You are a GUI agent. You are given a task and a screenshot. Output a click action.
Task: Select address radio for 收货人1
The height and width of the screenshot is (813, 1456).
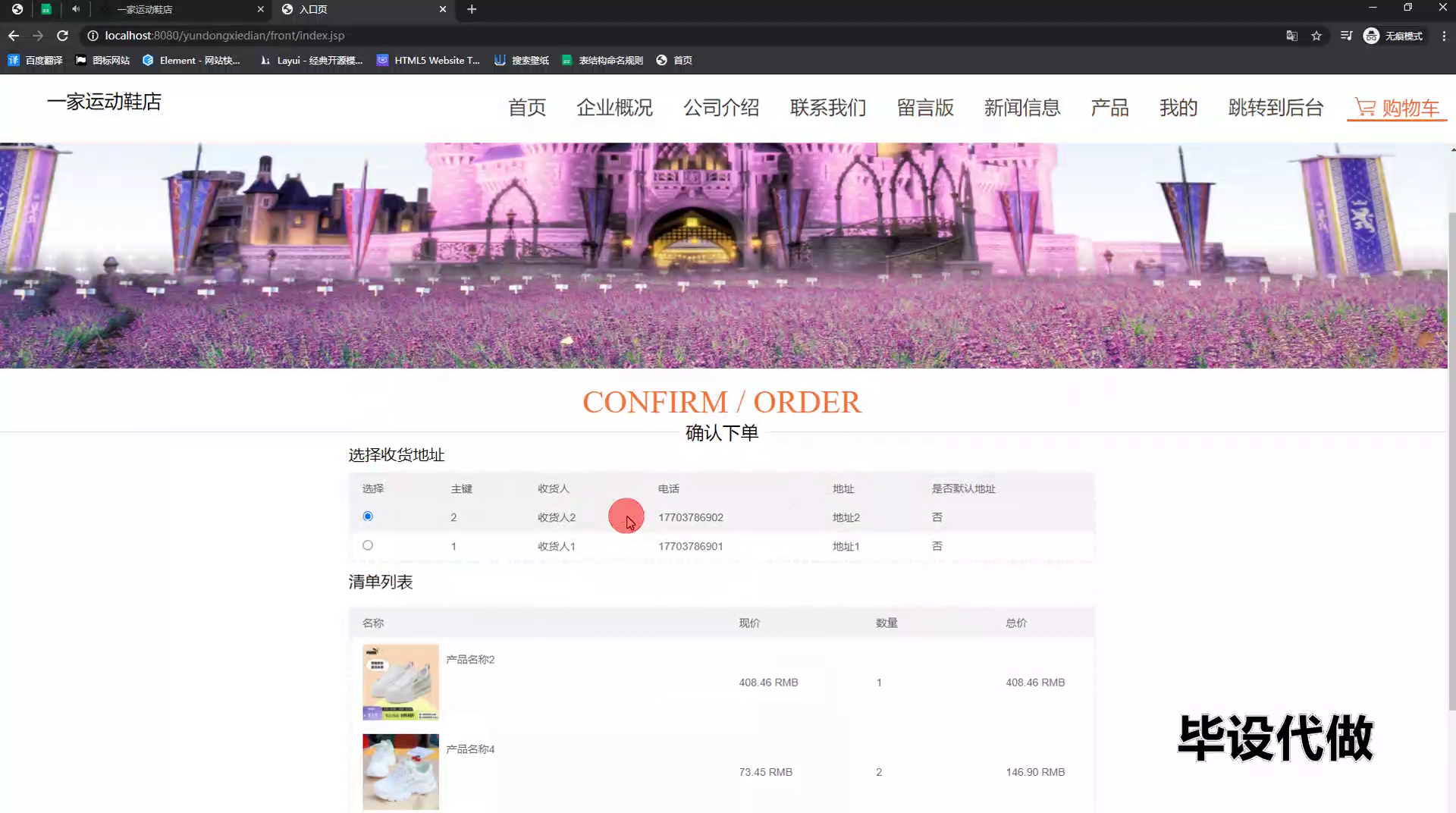point(368,545)
